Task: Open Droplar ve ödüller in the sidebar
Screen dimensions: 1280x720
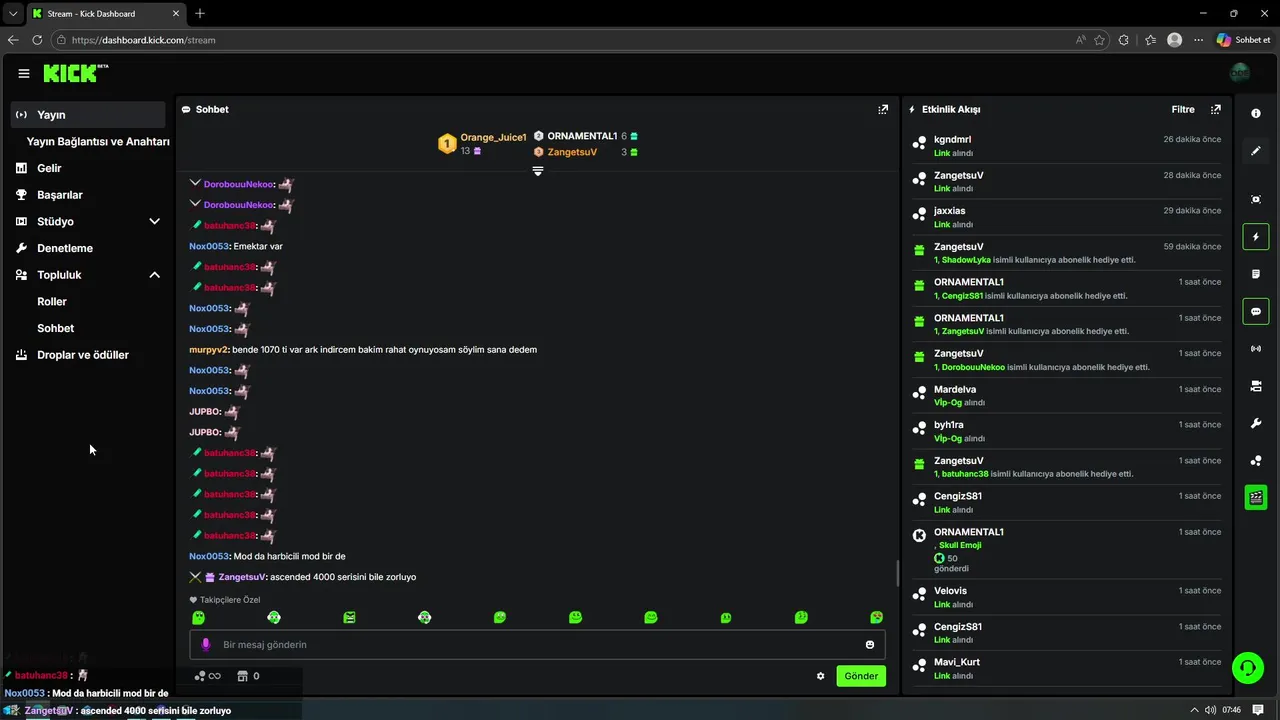Action: [88, 355]
